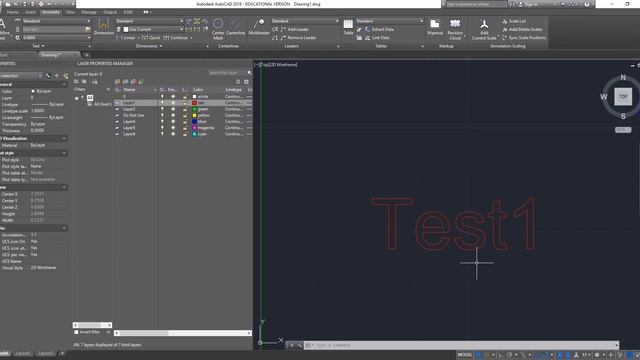The image size is (640, 360).
Task: Open the text height dropdown
Action: 56,38
